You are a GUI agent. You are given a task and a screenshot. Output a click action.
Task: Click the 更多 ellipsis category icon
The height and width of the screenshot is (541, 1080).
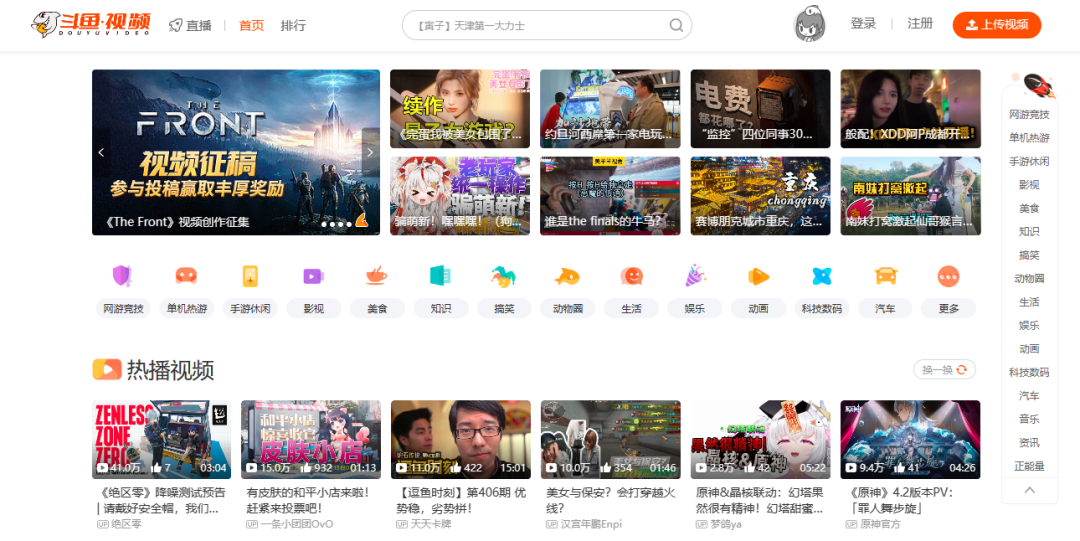[x=948, y=276]
